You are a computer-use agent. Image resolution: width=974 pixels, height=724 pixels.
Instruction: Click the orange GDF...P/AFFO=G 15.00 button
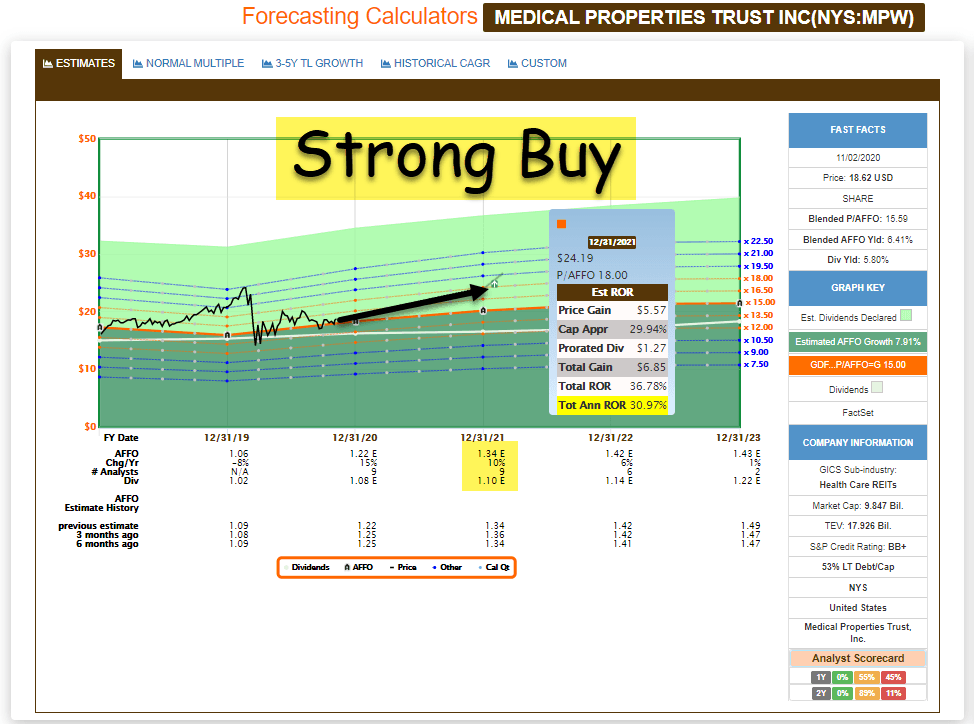[x=858, y=365]
